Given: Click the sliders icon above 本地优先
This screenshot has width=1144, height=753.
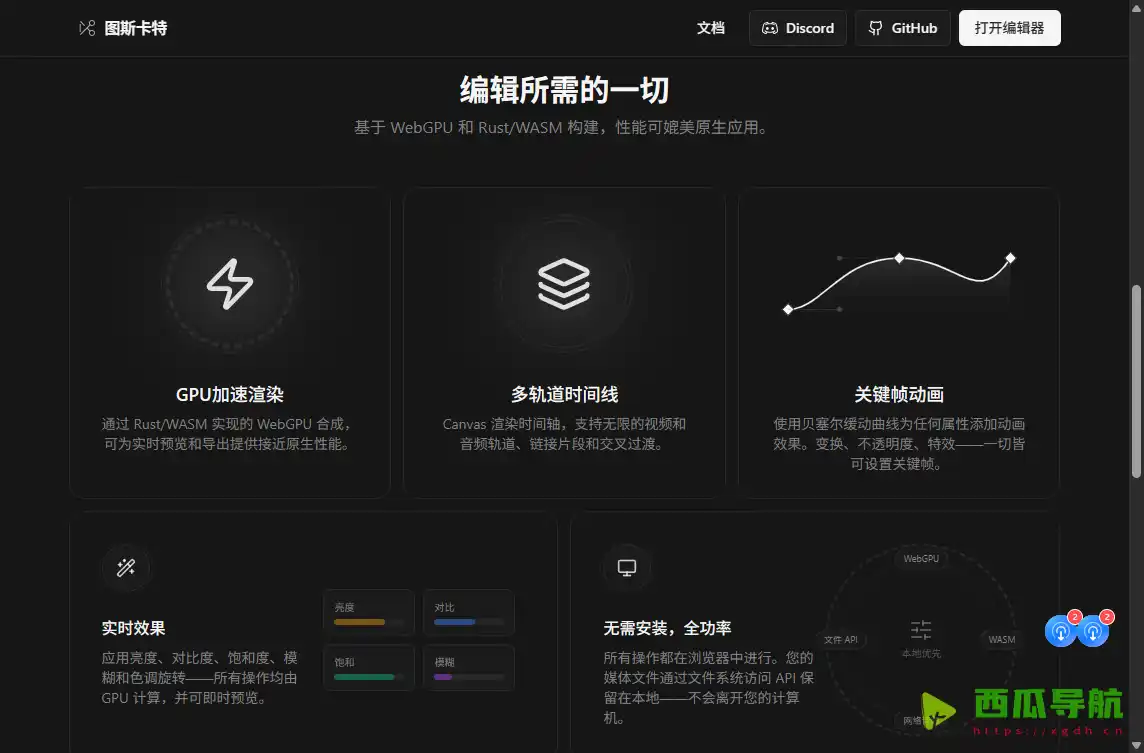Looking at the screenshot, I should (x=921, y=630).
